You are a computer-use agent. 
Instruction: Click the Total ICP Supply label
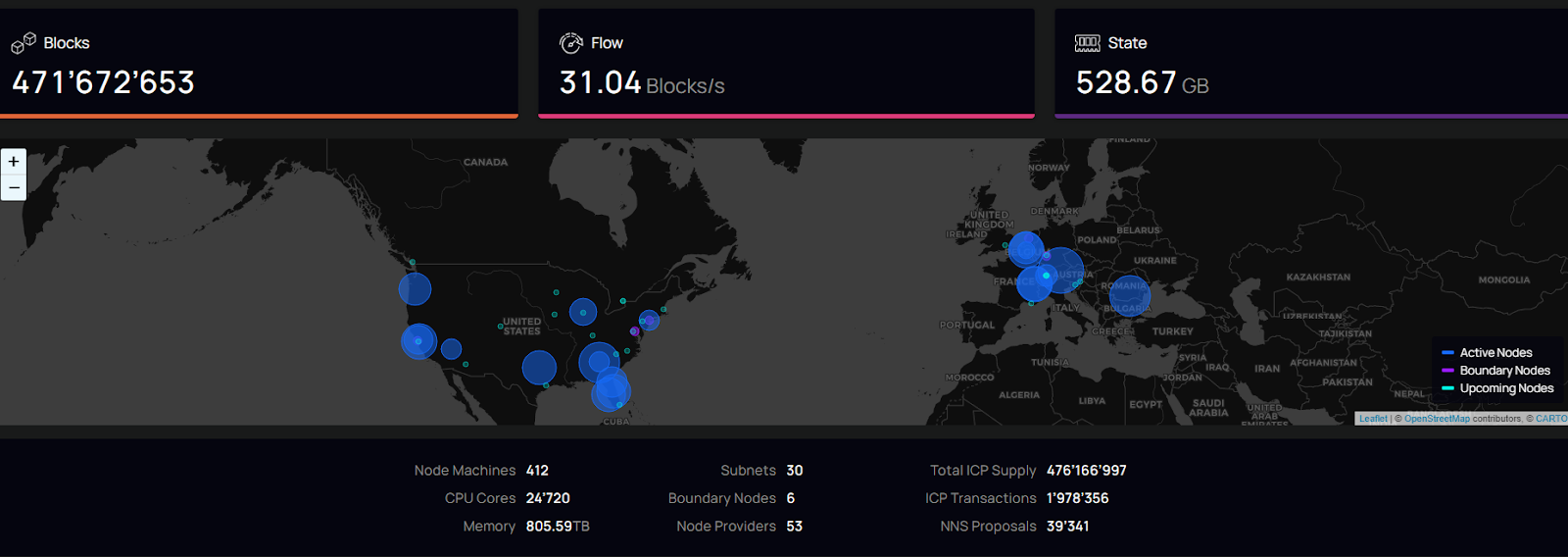click(x=983, y=471)
